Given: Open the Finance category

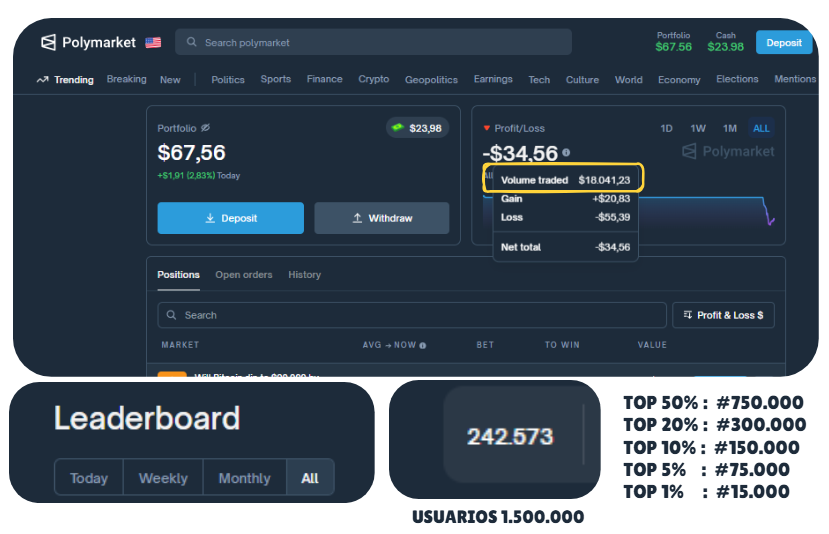Looking at the screenshot, I should [325, 79].
